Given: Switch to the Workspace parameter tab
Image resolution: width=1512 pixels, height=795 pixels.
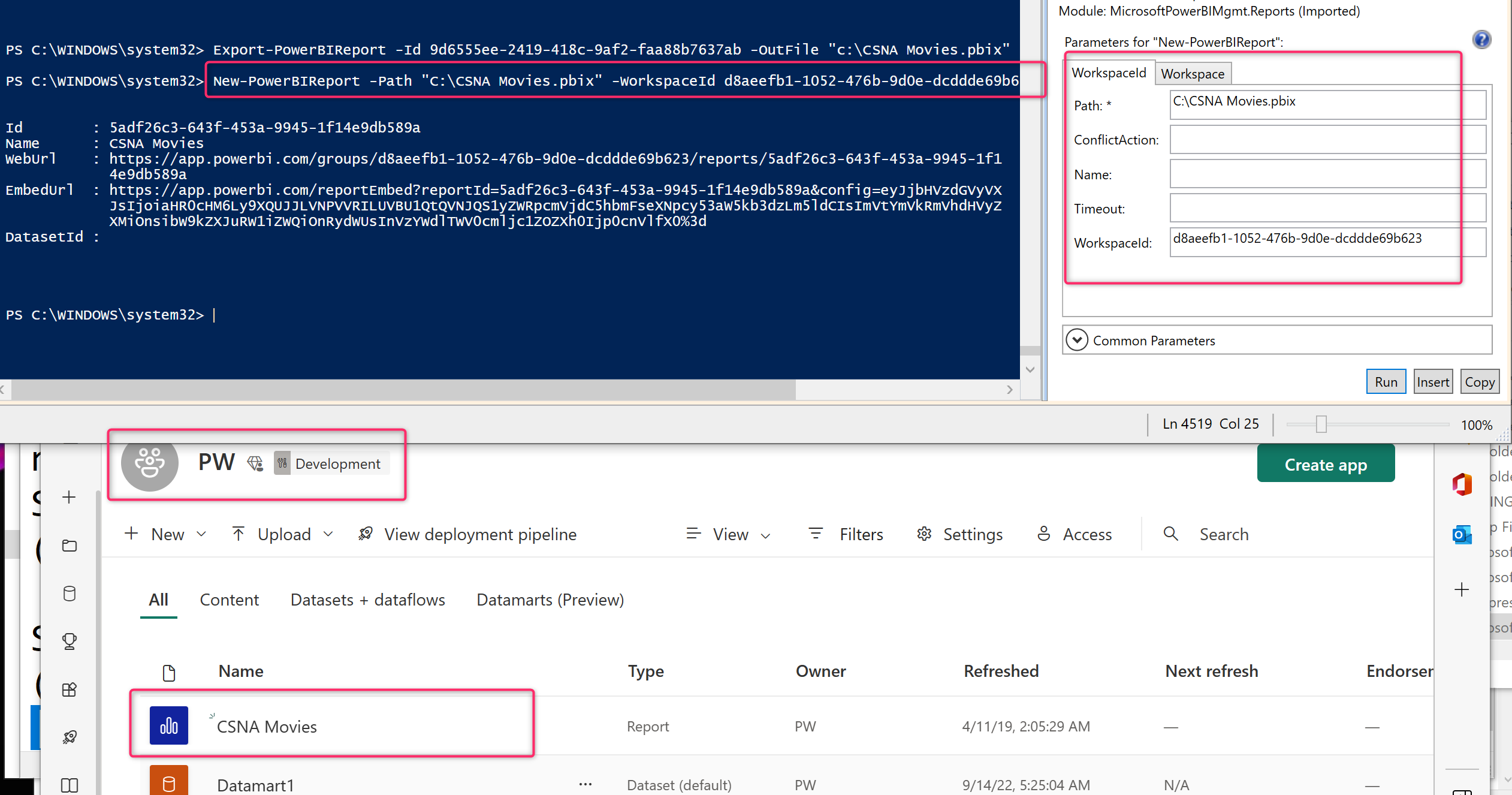Looking at the screenshot, I should [x=1193, y=74].
